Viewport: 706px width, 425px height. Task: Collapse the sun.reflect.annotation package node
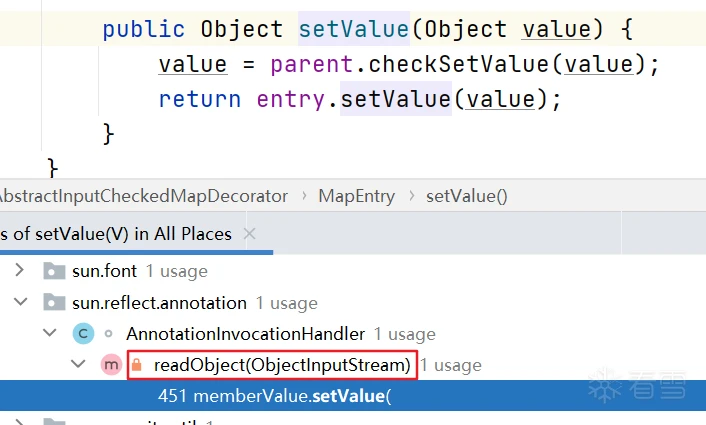18,303
